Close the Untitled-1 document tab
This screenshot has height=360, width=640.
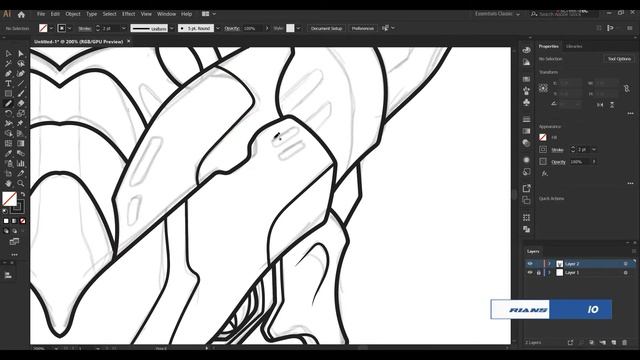pyautogui.click(x=129, y=41)
